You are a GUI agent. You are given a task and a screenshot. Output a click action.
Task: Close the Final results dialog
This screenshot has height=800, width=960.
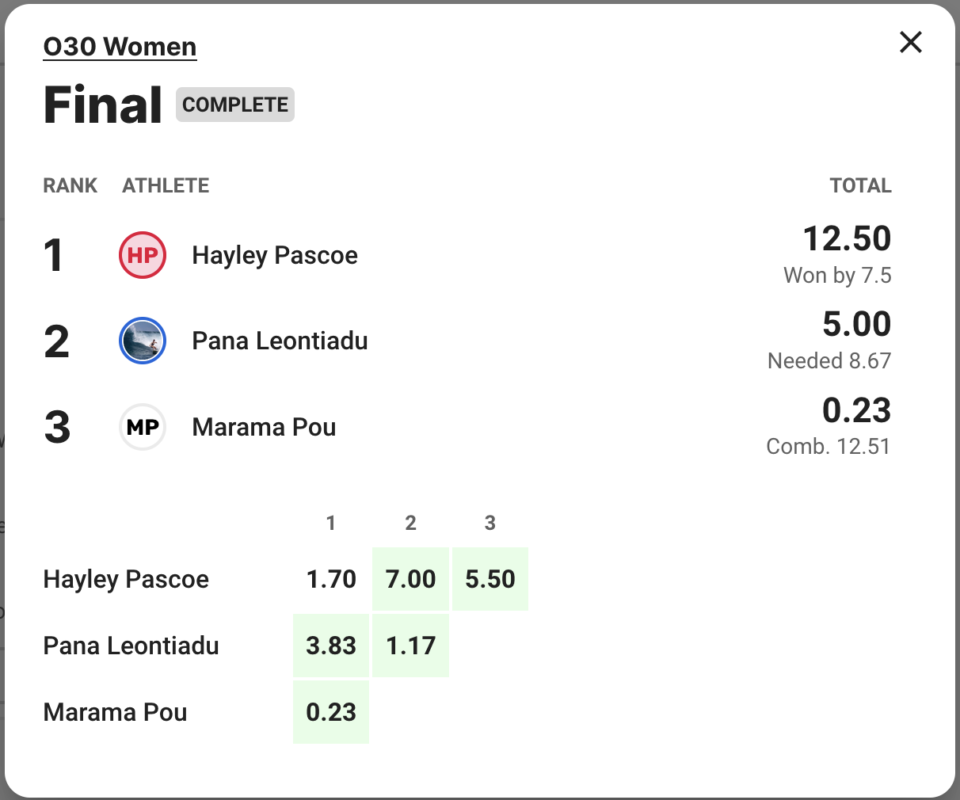click(x=910, y=42)
